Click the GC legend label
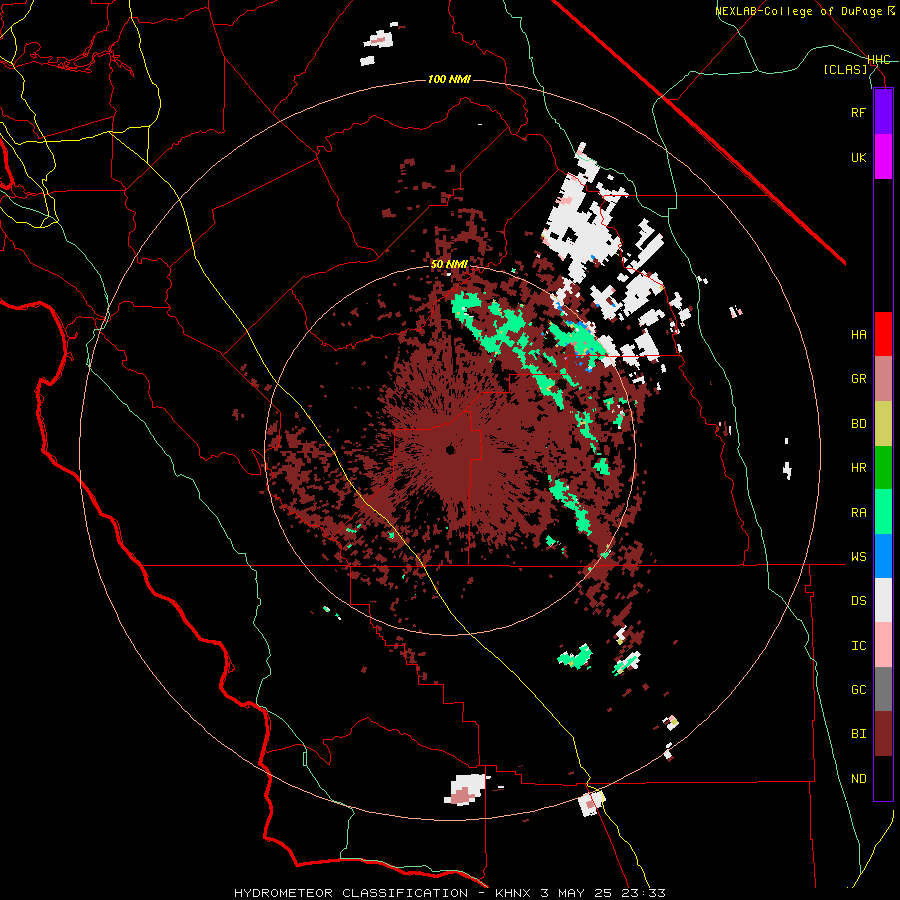This screenshot has width=900, height=900. click(x=858, y=690)
